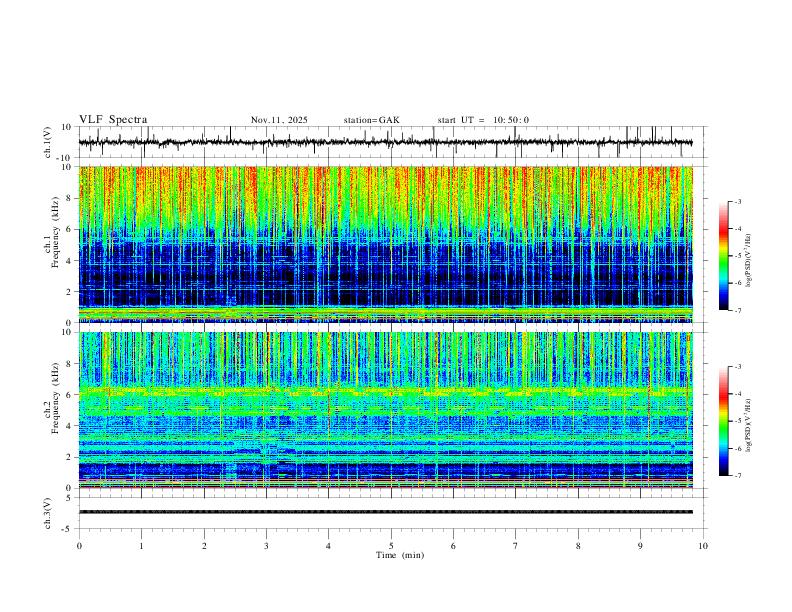This screenshot has width=792, height=612.
Task: Click the 'station=GAK' label
Action: pyautogui.click(x=371, y=120)
